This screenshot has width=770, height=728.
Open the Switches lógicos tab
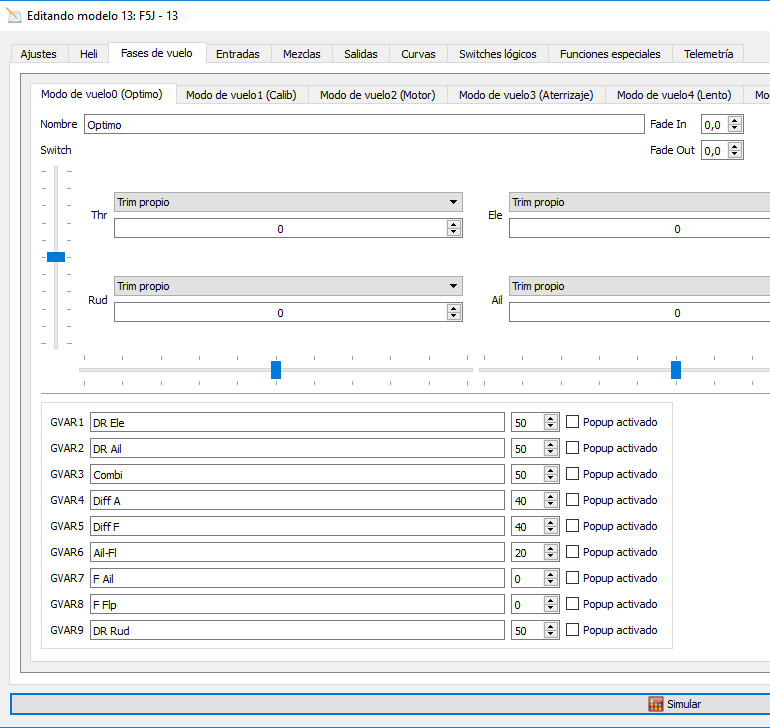497,54
